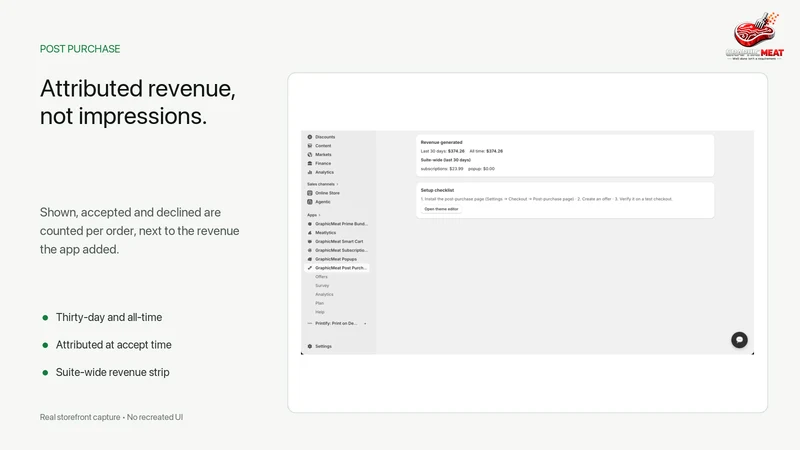Click the subscriptions: $23.99 value
The width and height of the screenshot is (800, 450).
tap(442, 168)
